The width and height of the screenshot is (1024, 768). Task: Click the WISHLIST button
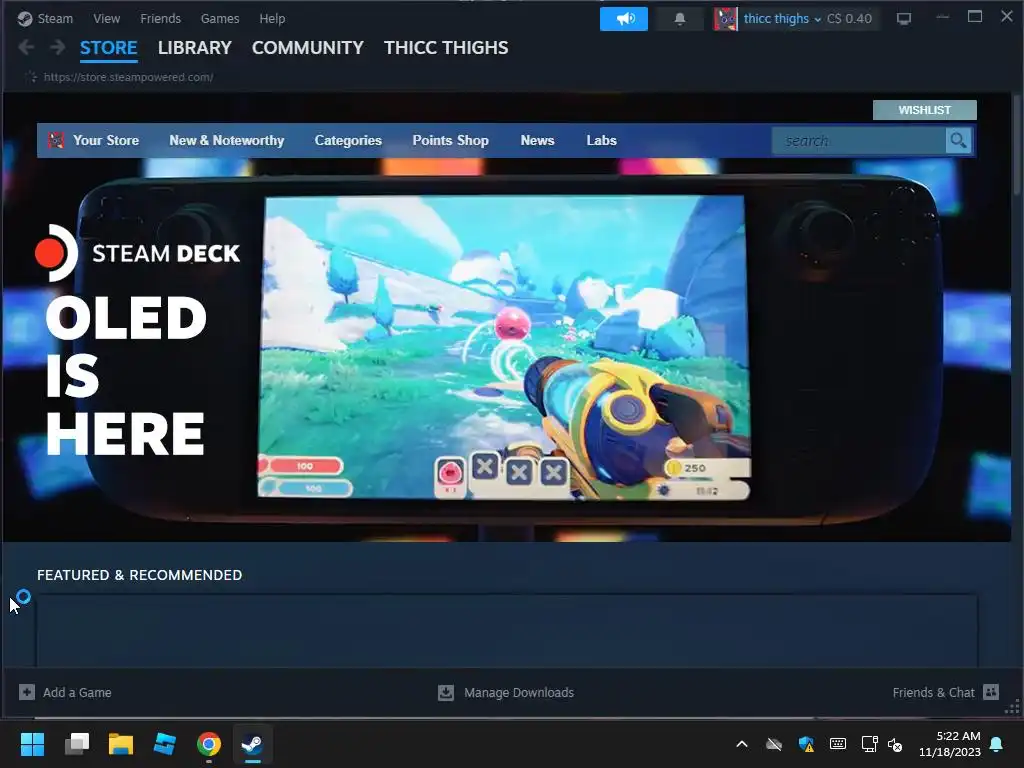(x=924, y=110)
